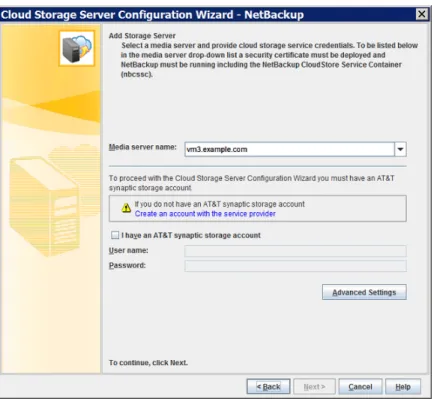Click the 'User name:' label
The height and width of the screenshot is (399, 434).
pos(129,250)
